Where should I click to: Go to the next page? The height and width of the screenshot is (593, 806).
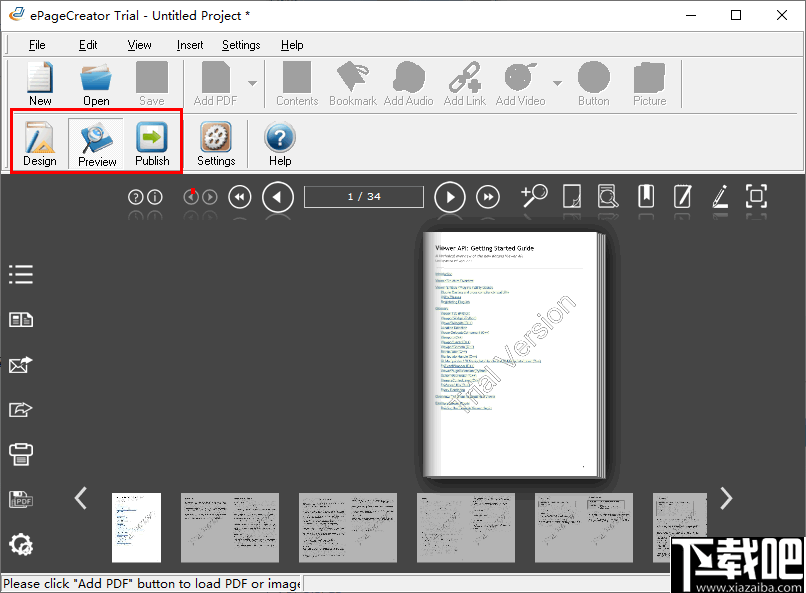point(450,197)
